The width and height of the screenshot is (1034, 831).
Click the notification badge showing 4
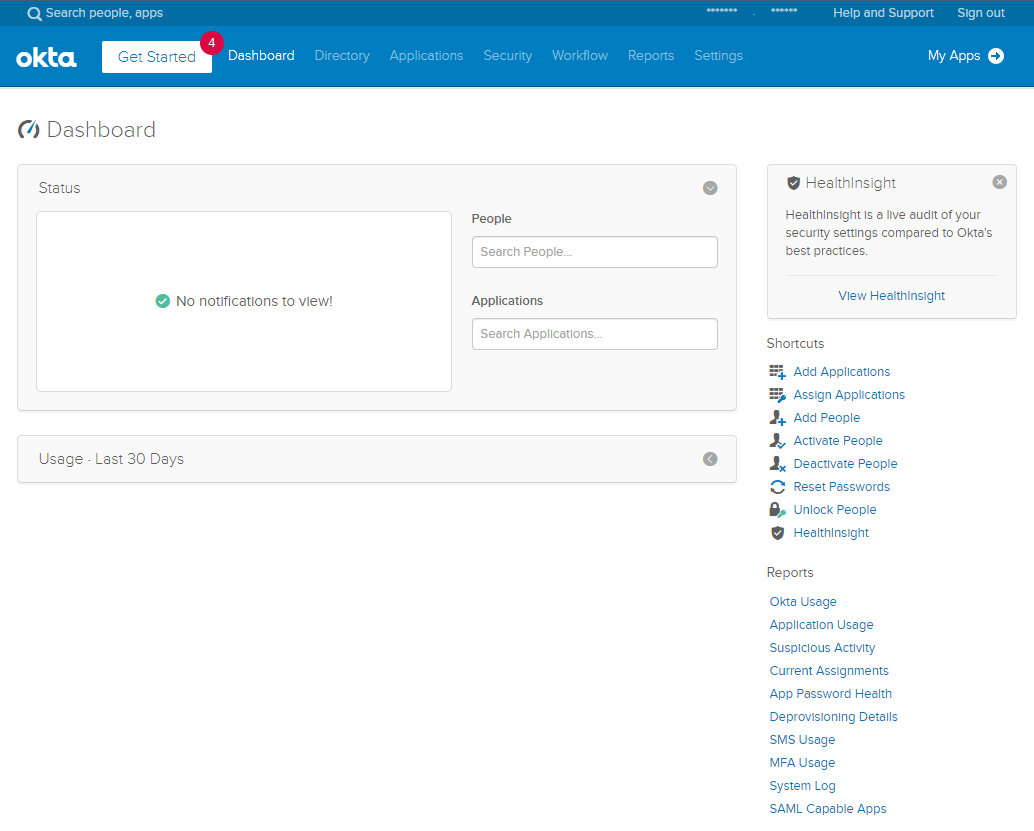[x=212, y=43]
